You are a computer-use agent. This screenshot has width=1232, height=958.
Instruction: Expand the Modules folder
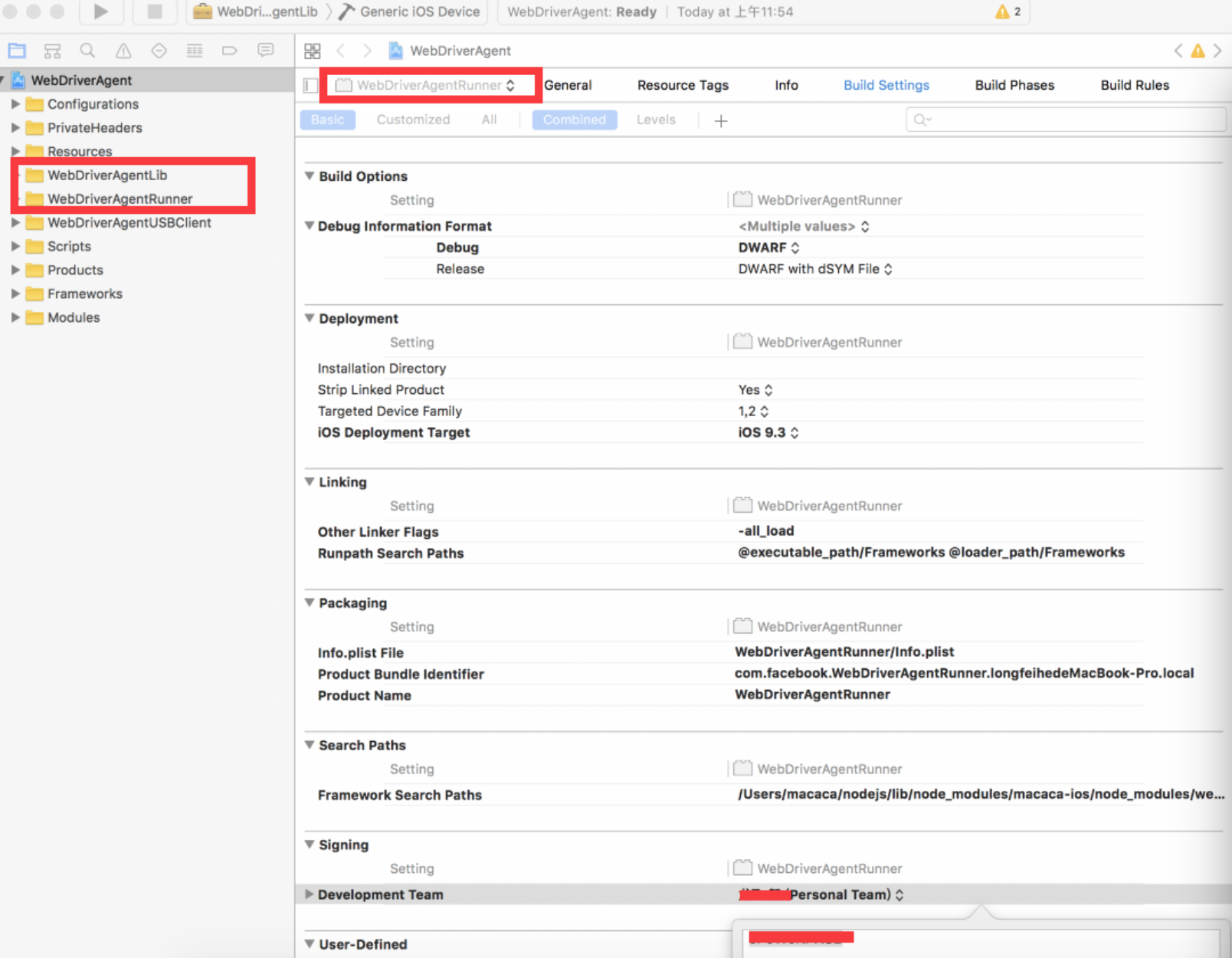pos(15,317)
